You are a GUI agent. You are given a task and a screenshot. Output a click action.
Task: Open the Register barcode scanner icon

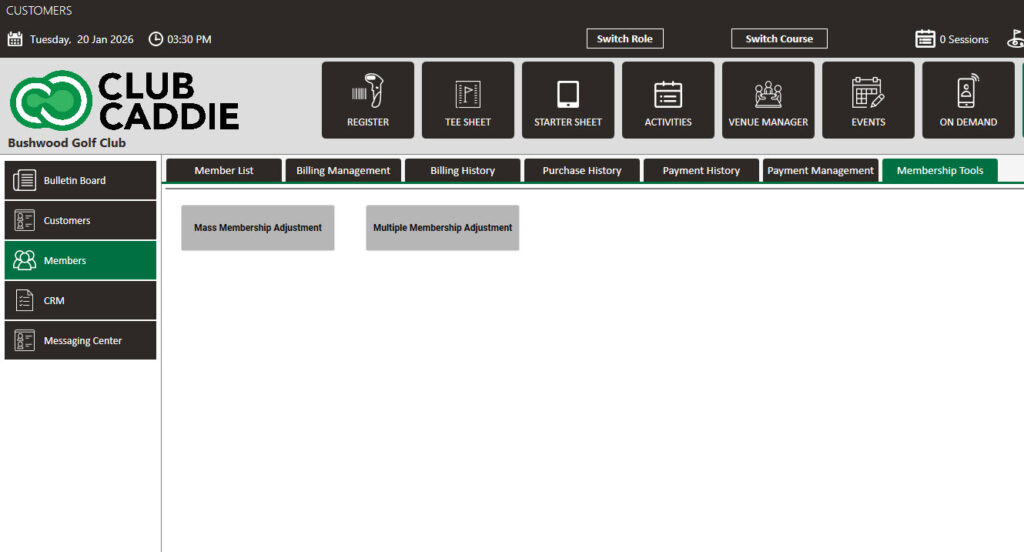[x=367, y=94]
